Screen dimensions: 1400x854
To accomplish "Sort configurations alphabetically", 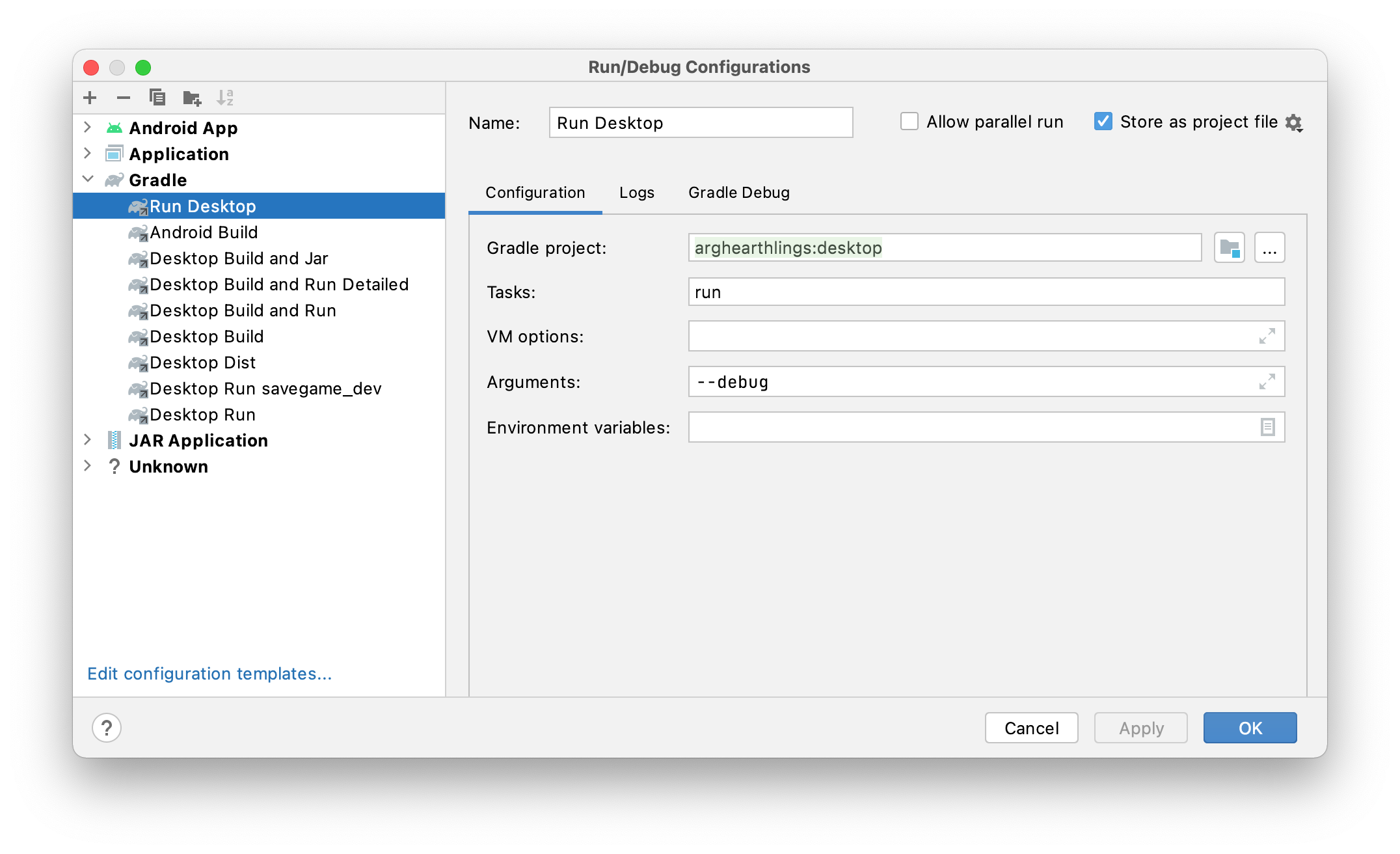I will tap(225, 98).
